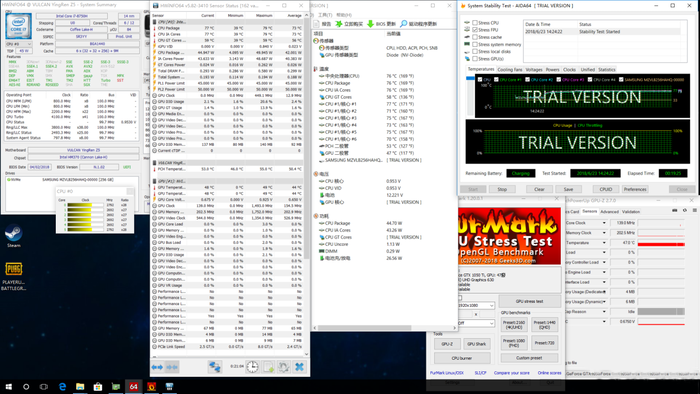Open Steam from the desktop
This screenshot has height=394, width=700.
(x=13, y=235)
